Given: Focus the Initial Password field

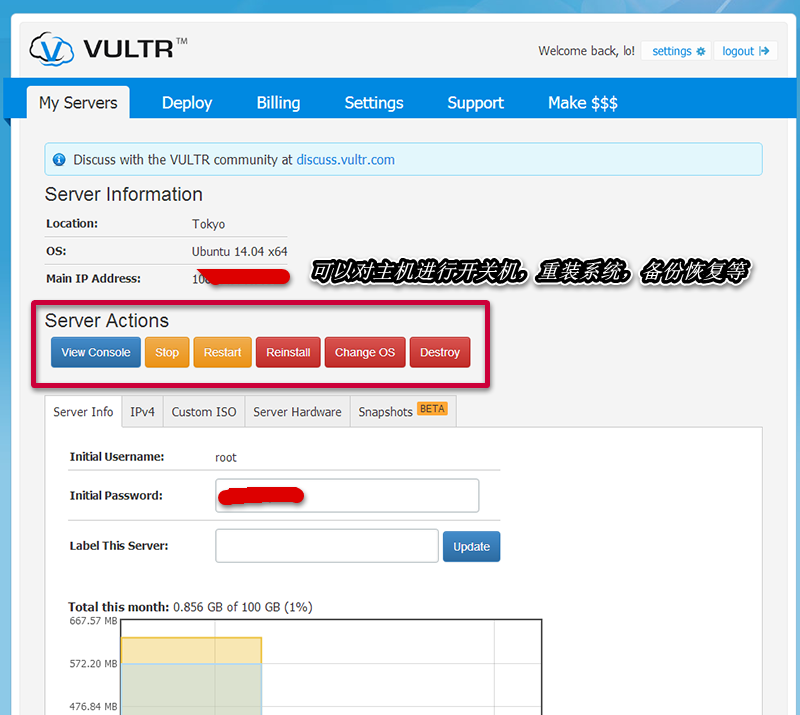Looking at the screenshot, I should 347,496.
